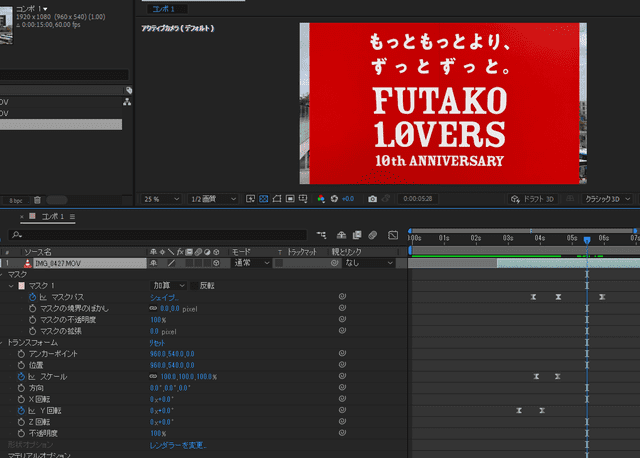Click the delete trash icon in Project panel
Image resolution: width=640 pixels, height=458 pixels.
point(37,200)
